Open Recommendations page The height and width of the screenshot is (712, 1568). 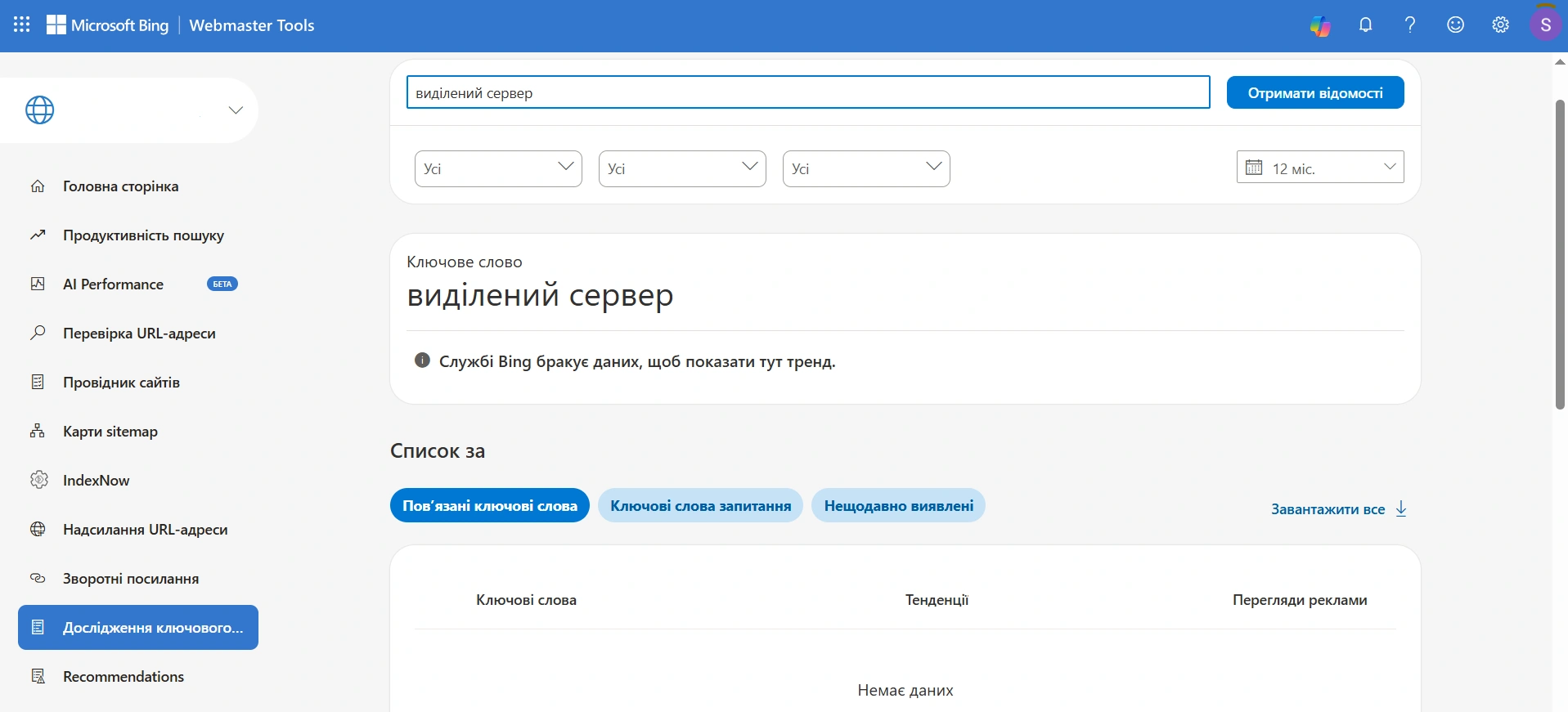tap(124, 677)
